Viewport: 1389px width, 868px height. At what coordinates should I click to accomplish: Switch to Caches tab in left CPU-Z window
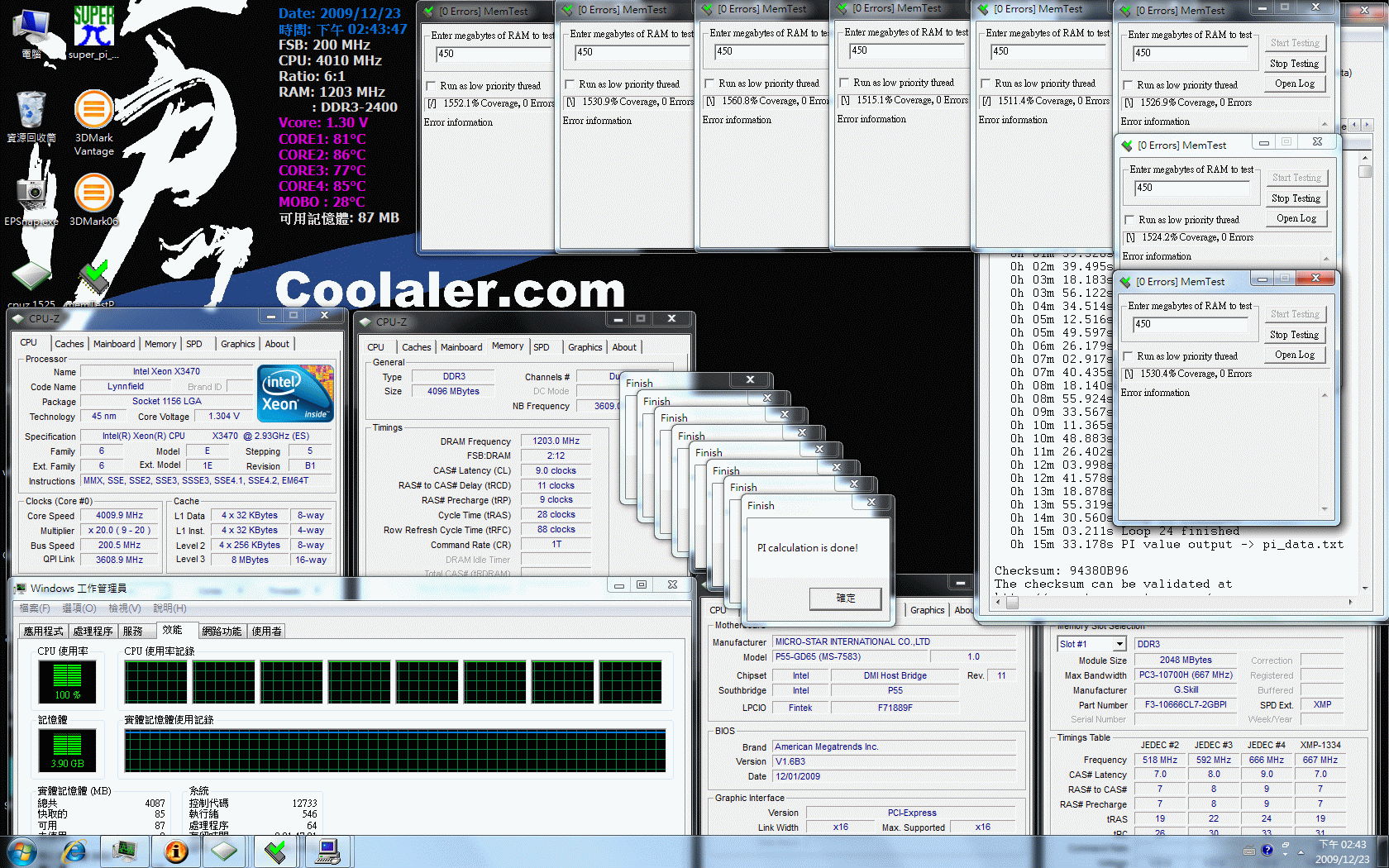(69, 344)
